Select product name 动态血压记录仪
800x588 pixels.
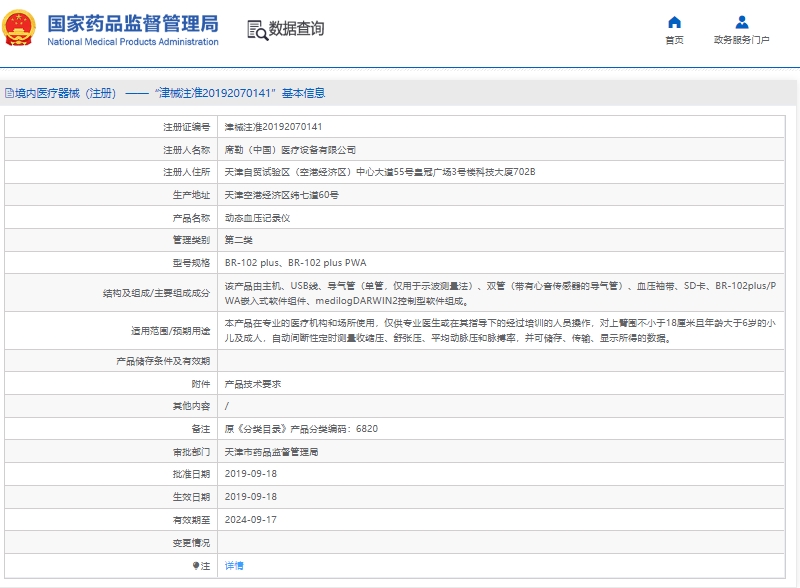click(258, 218)
